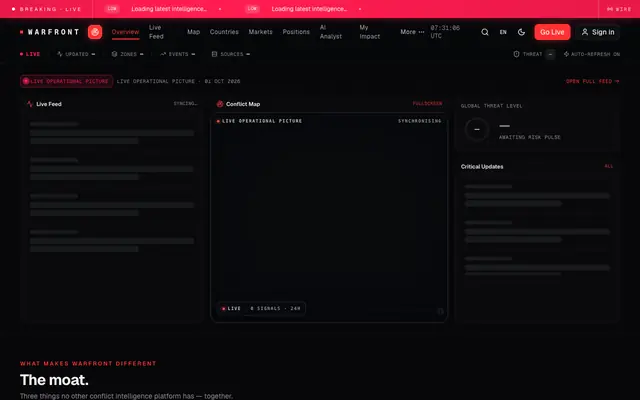Open the search magnifier icon
The height and width of the screenshot is (400, 640).
point(484,32)
